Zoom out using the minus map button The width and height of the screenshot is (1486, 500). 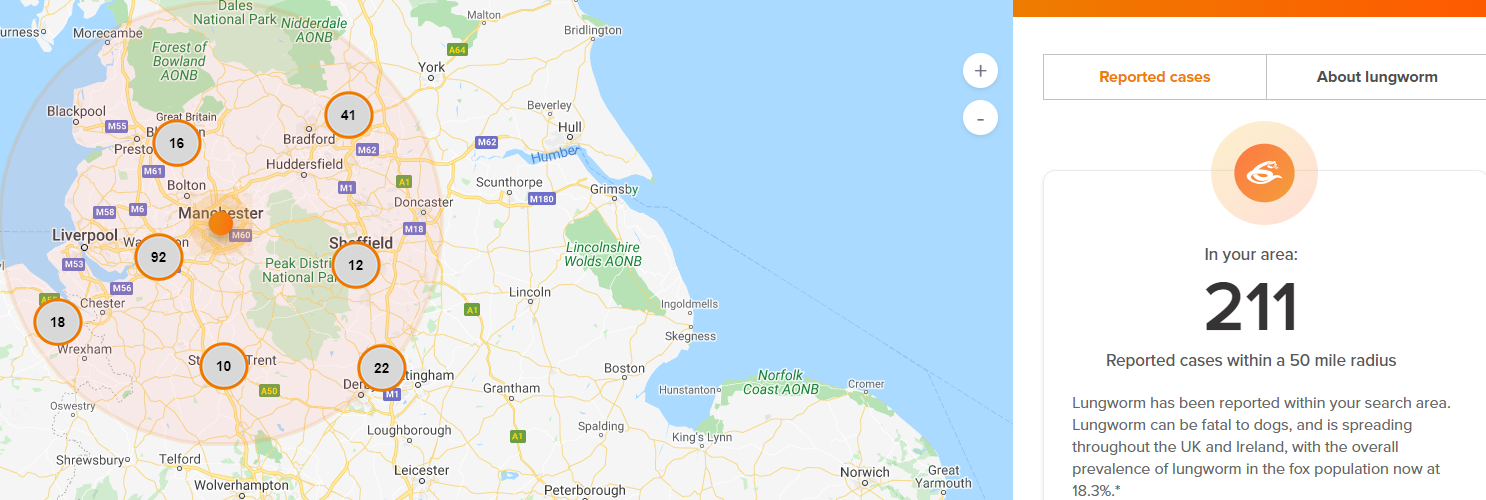(980, 118)
